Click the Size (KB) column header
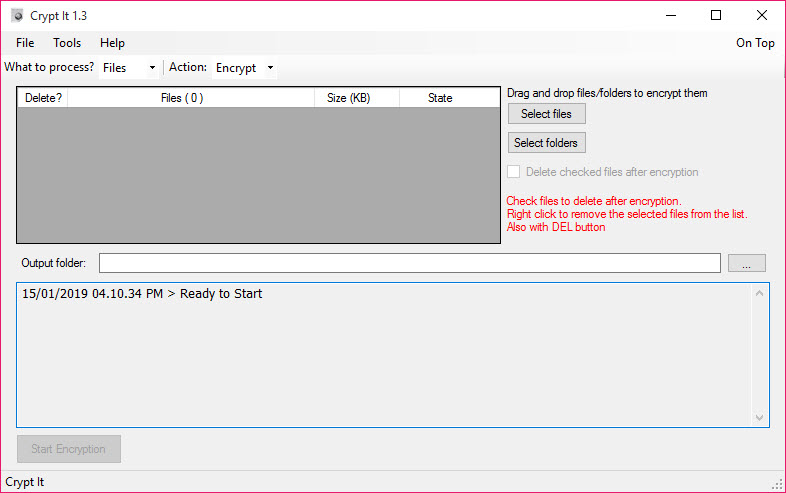 [x=357, y=98]
